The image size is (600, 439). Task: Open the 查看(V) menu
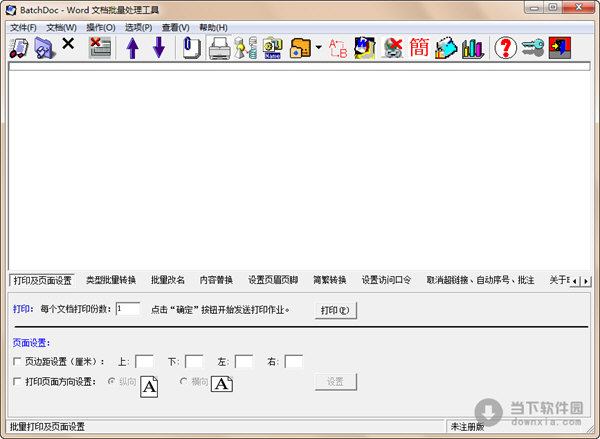[x=176, y=28]
